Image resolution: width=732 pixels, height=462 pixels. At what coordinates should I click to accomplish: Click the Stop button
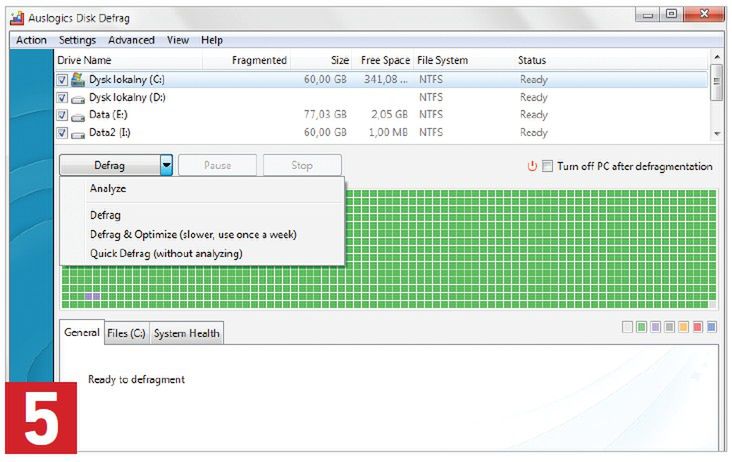click(x=302, y=165)
